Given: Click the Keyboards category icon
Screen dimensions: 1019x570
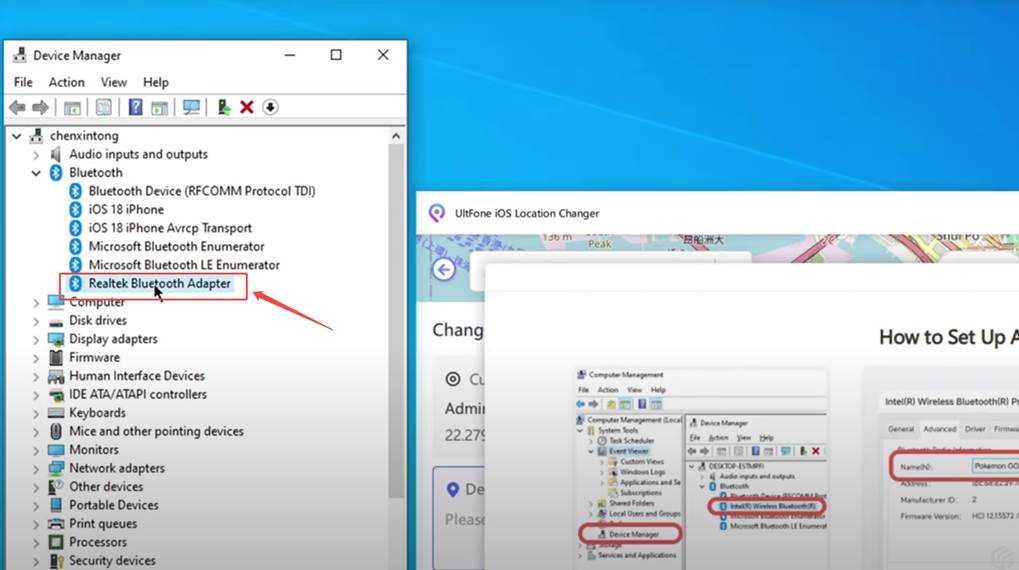Looking at the screenshot, I should tap(56, 413).
